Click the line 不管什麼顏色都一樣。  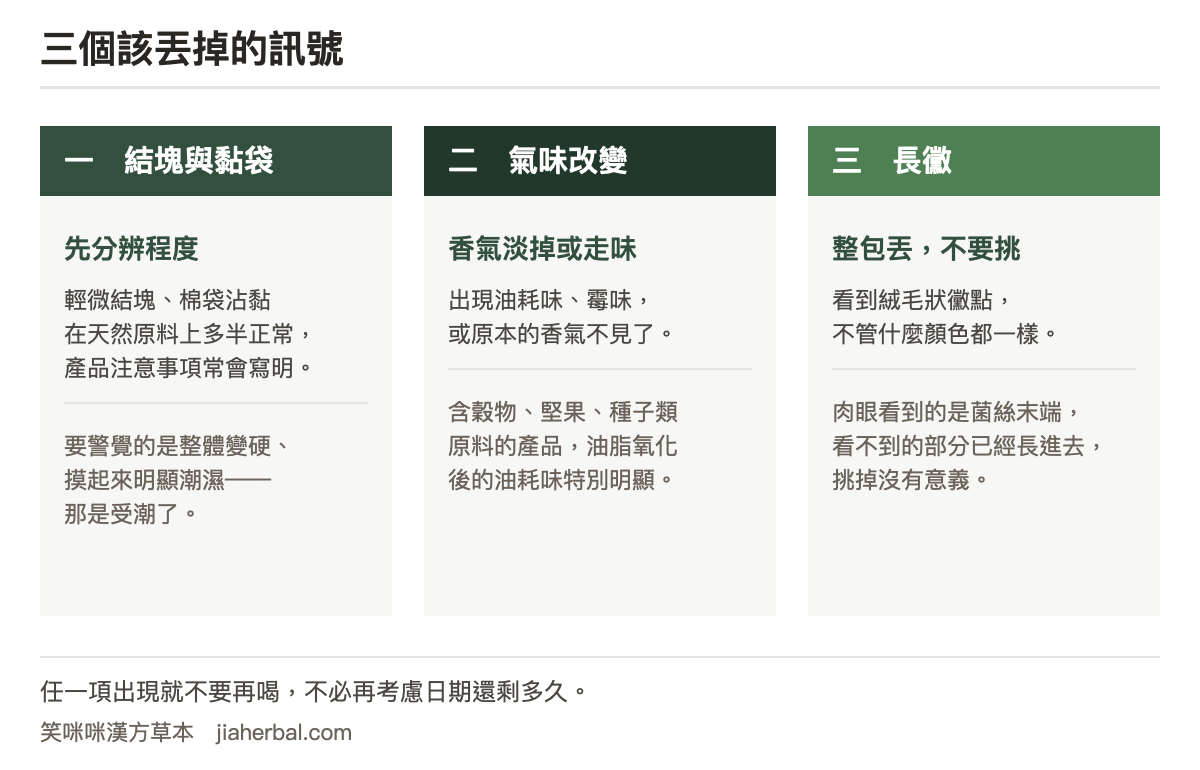946,333
